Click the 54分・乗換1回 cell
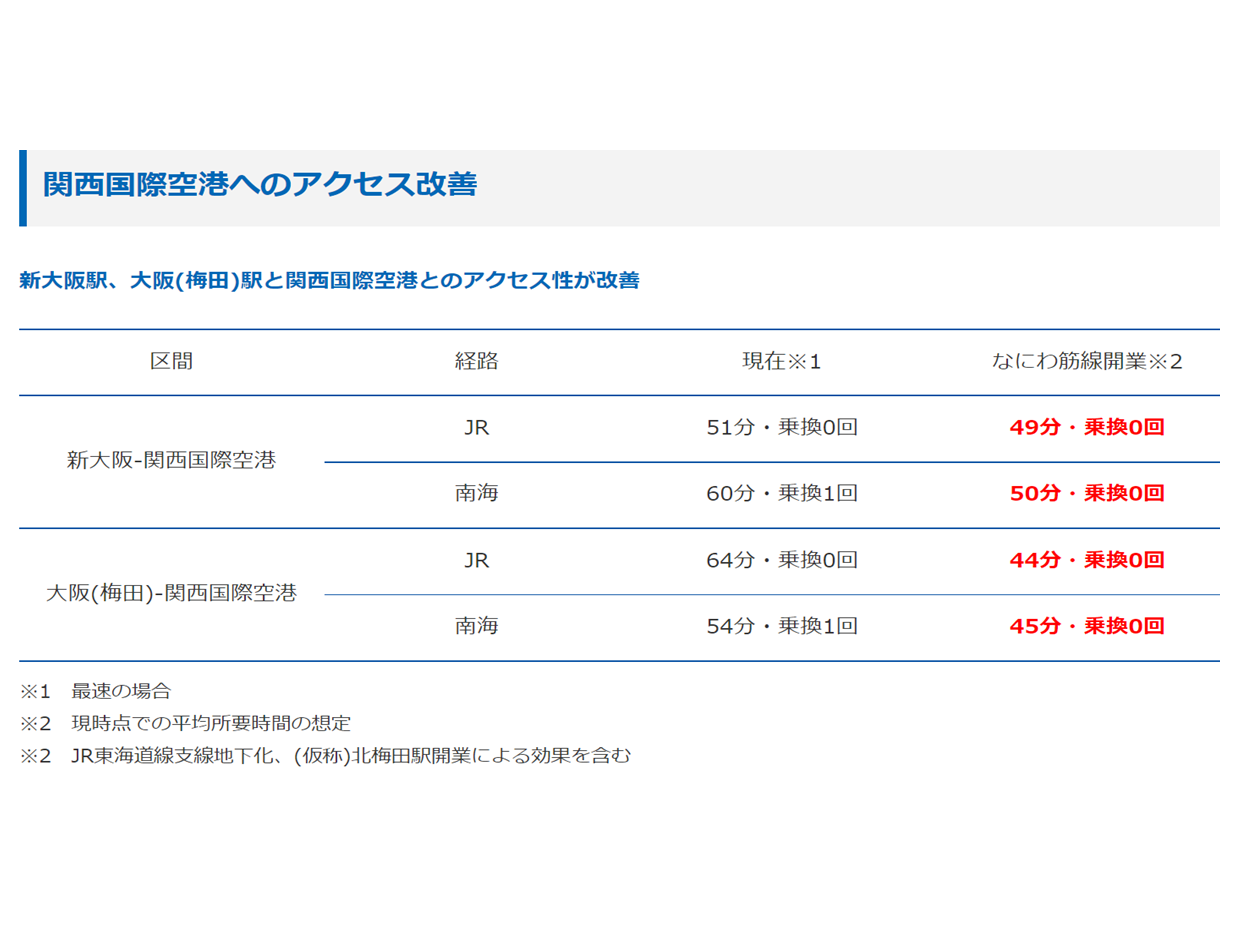 click(781, 627)
